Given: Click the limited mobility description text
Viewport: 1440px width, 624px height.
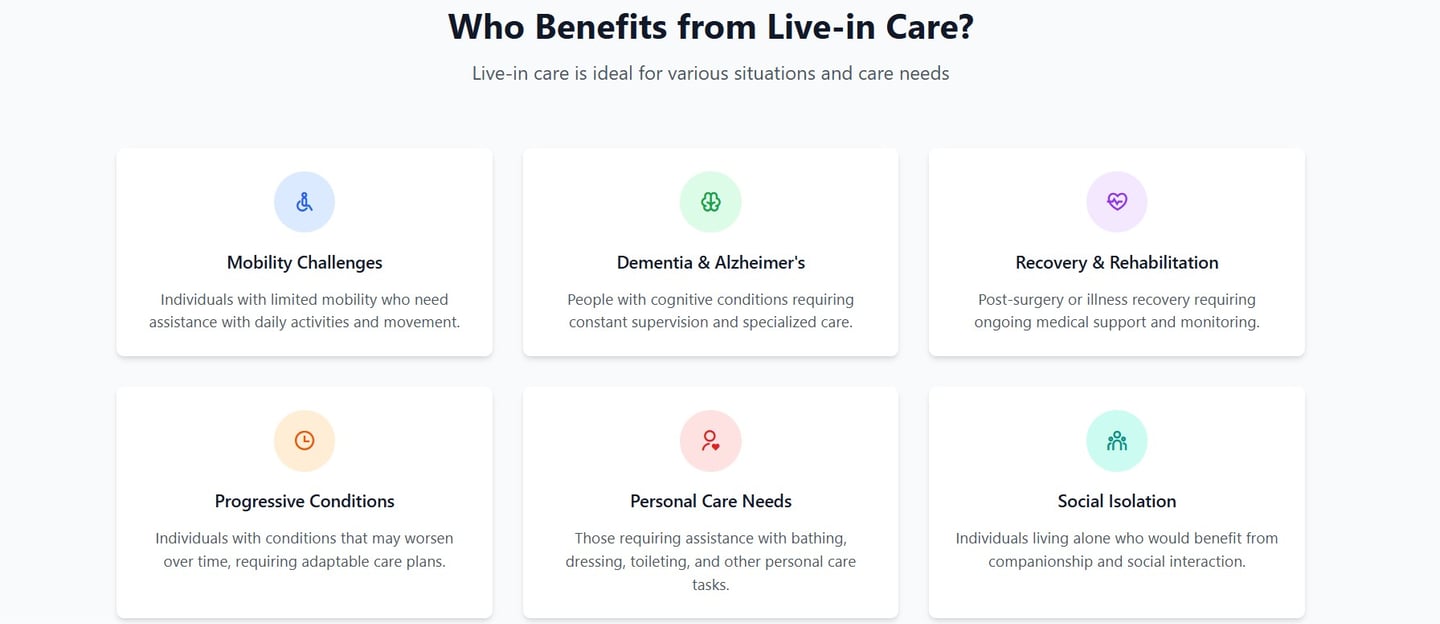Looking at the screenshot, I should (304, 311).
